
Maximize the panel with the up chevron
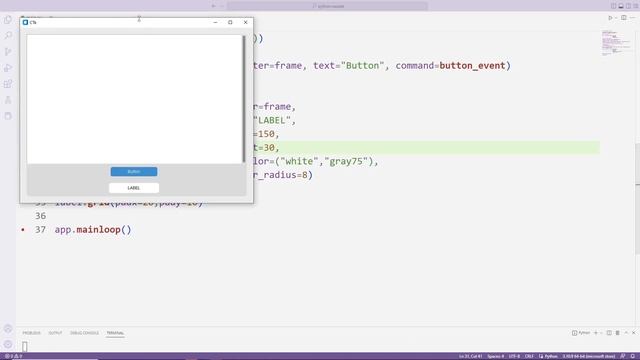pyautogui.click(x=626, y=333)
